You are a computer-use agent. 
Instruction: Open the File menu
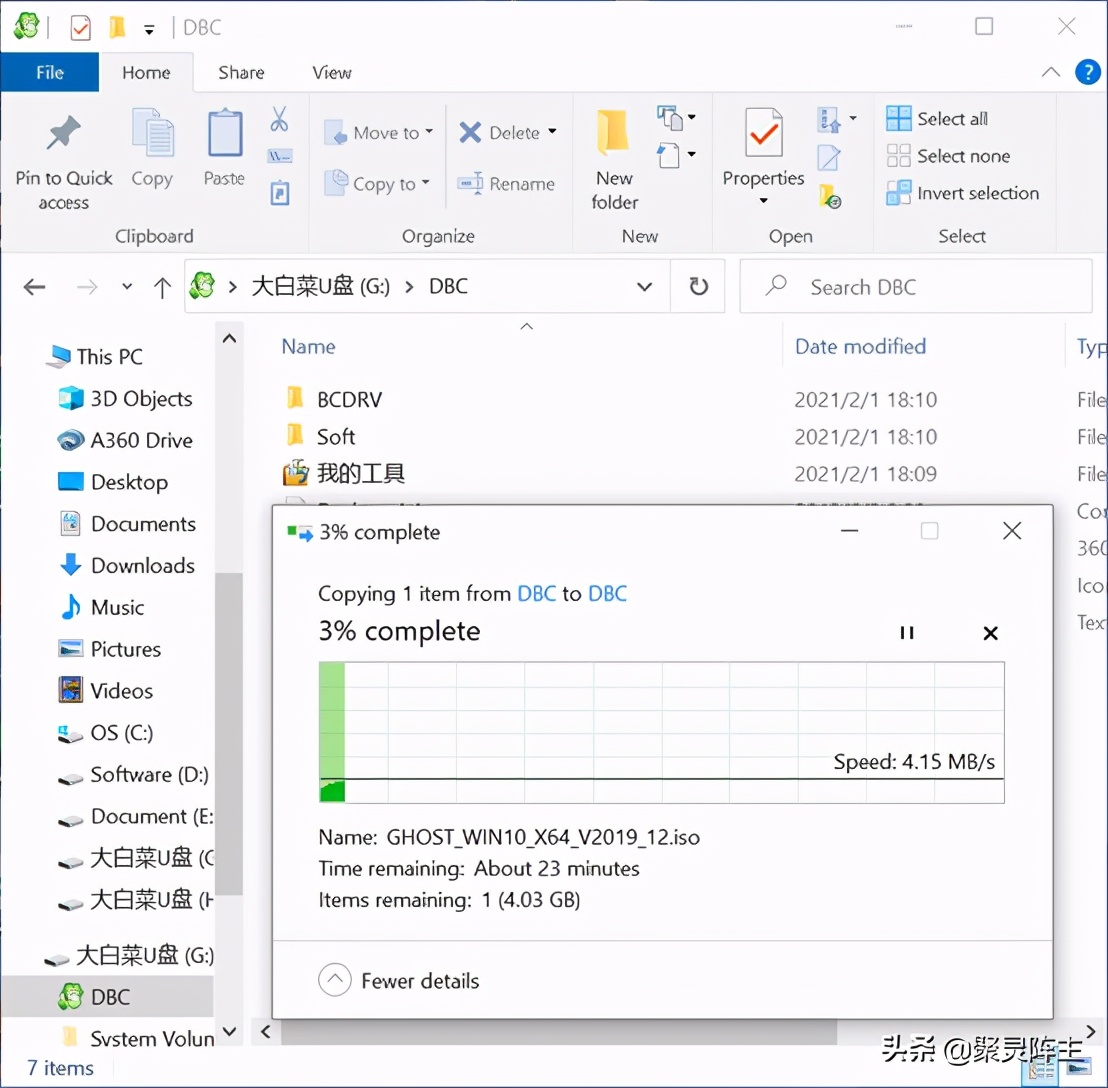(49, 72)
